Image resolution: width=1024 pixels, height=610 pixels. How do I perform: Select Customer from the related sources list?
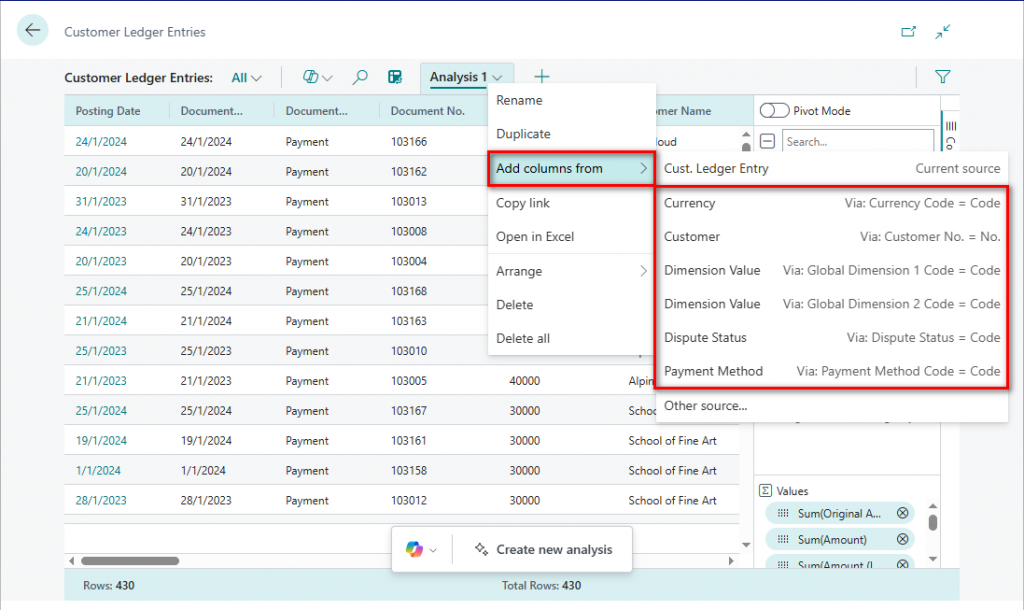pos(692,237)
